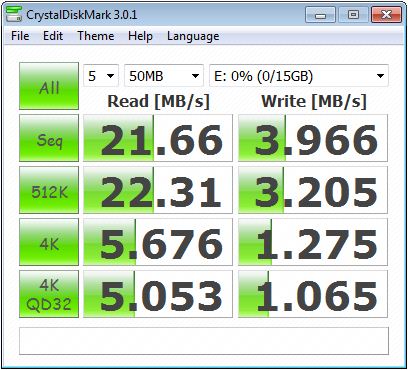Open the Language menu
Screen dimensions: 408x370
(193, 36)
